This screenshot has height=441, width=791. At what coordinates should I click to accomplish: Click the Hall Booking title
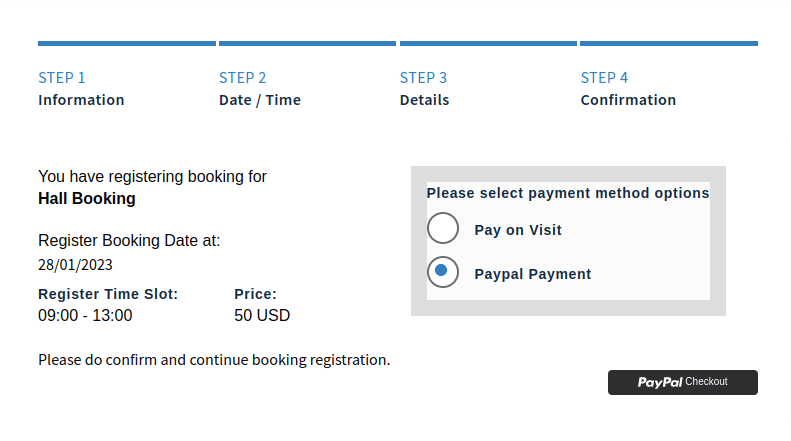pyautogui.click(x=86, y=199)
